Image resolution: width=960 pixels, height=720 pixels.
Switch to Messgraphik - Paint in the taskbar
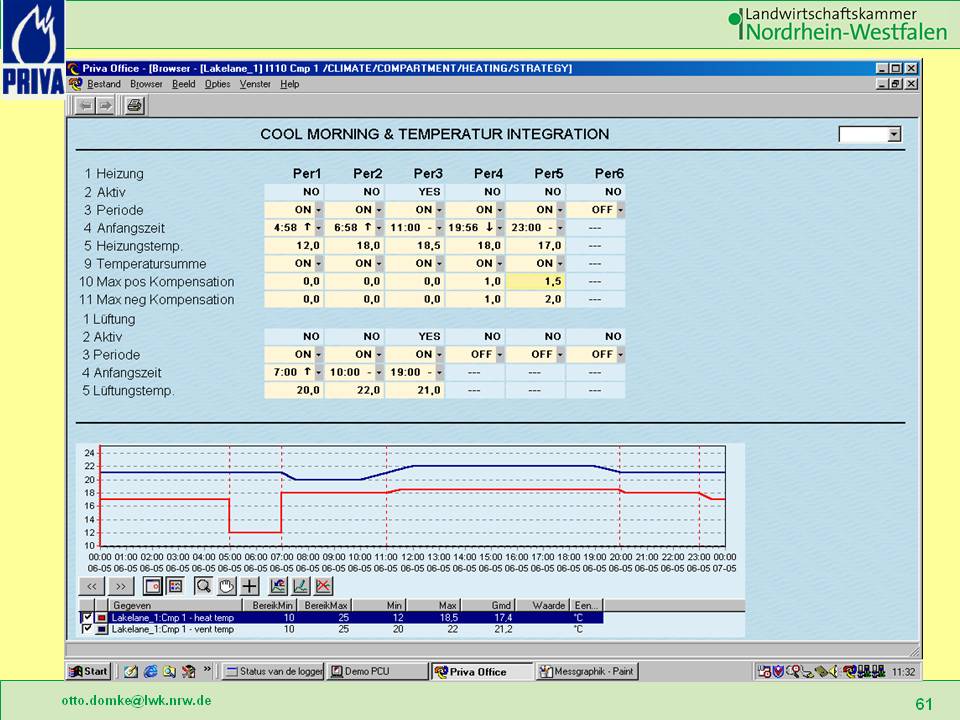click(587, 671)
